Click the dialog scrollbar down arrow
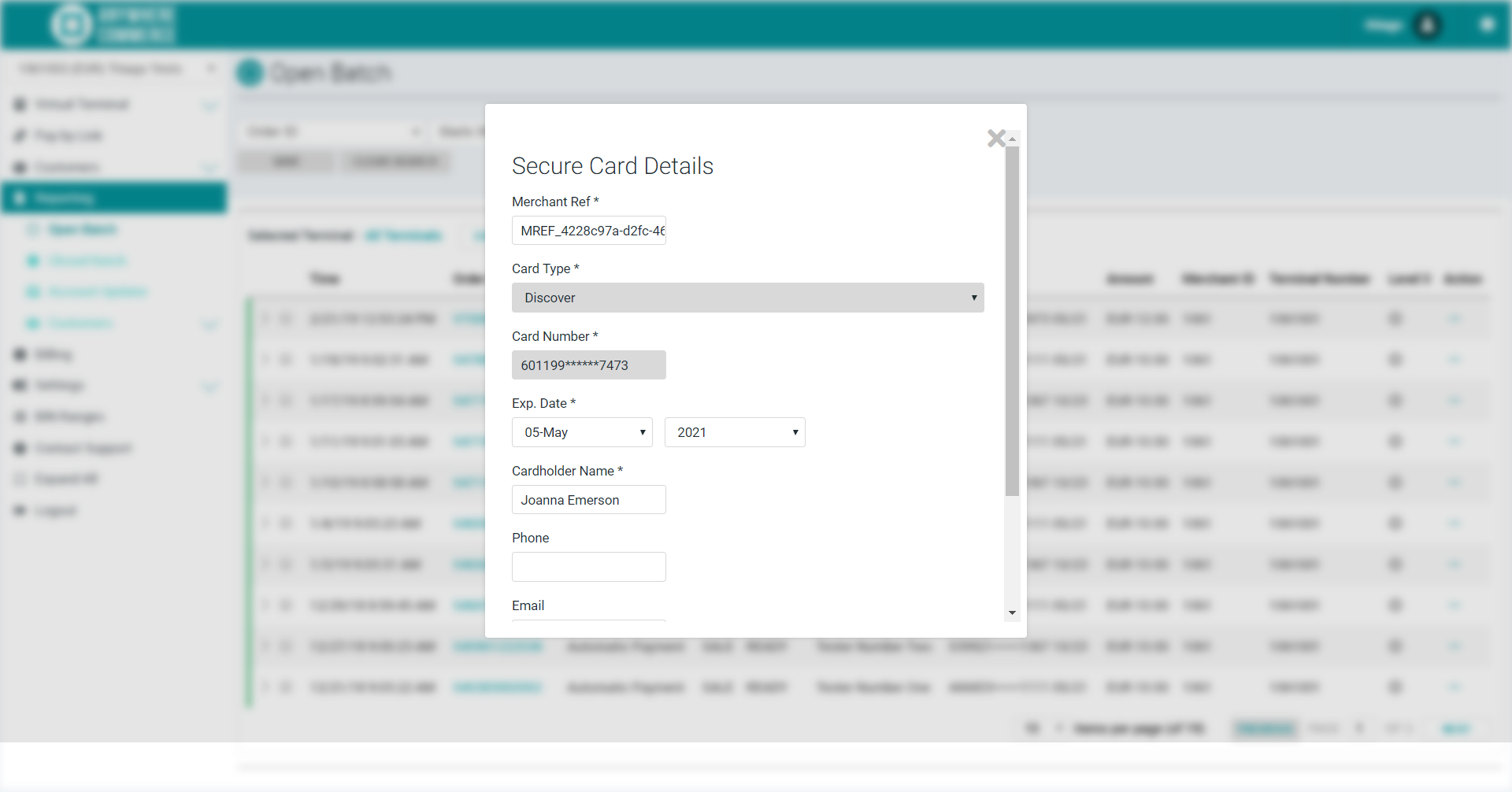 pyautogui.click(x=1012, y=613)
